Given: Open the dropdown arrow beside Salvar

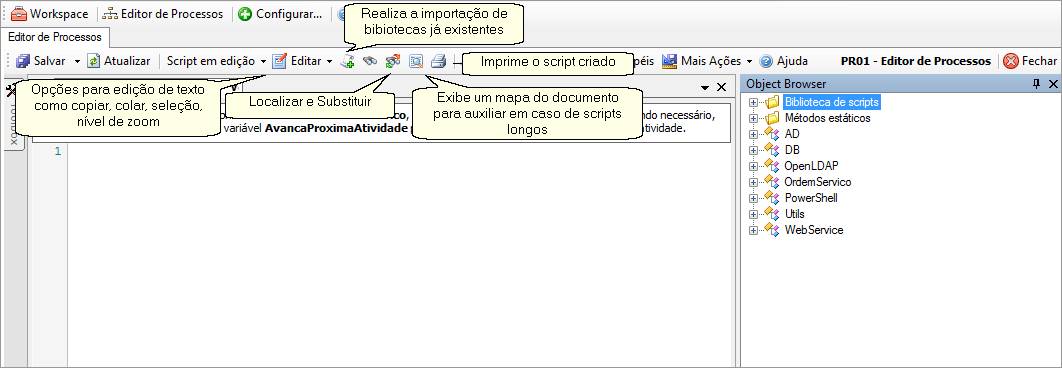Looking at the screenshot, I should [x=77, y=61].
